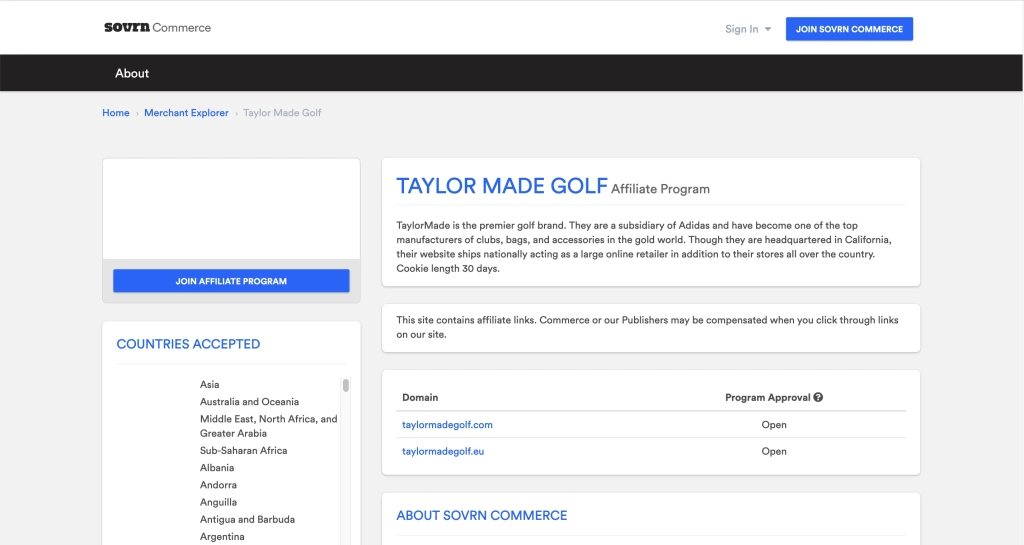1024x545 pixels.
Task: Open the About menu item
Action: pyautogui.click(x=132, y=73)
